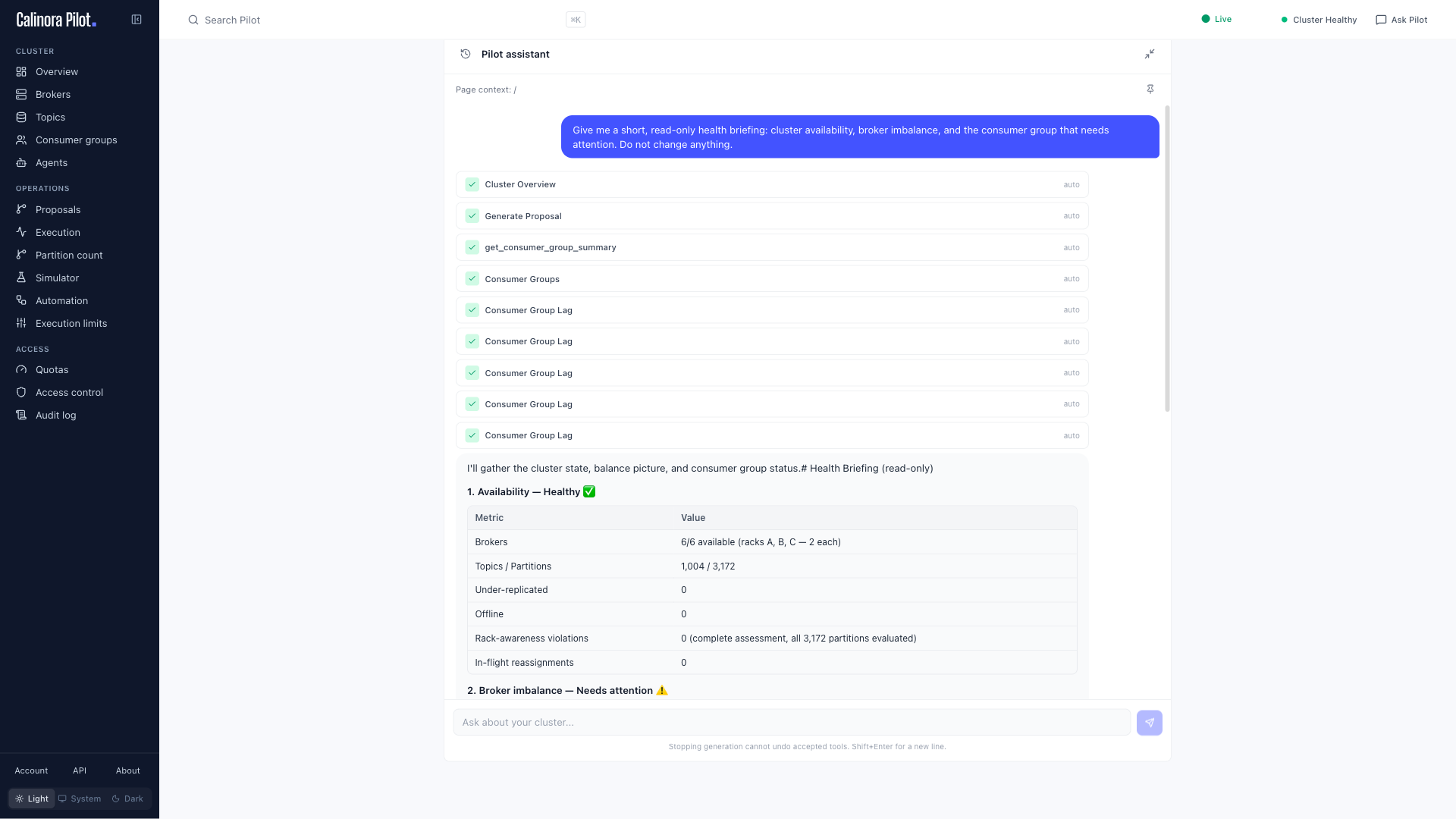Pin the page context
1456x819 pixels.
pyautogui.click(x=1150, y=89)
